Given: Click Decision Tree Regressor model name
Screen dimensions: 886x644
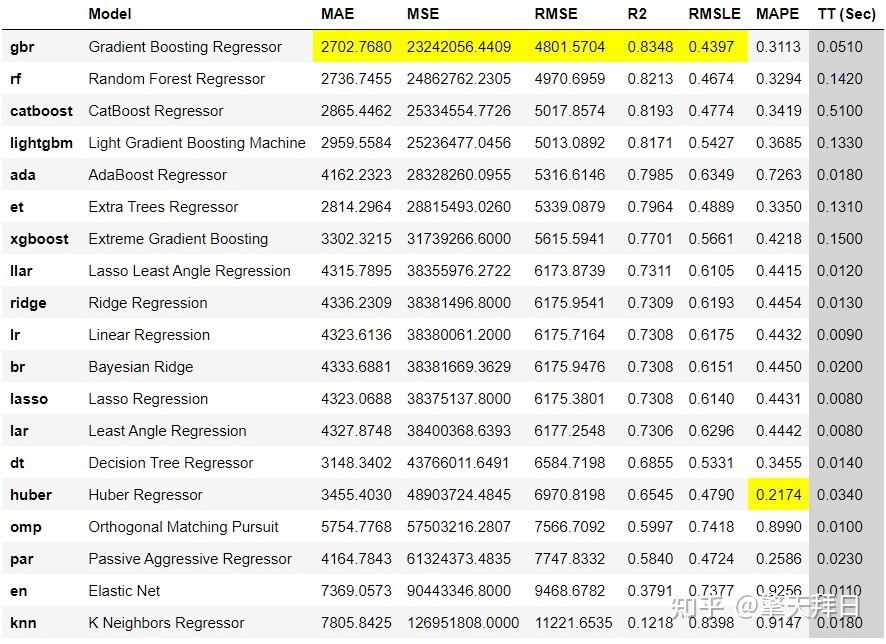Looking at the screenshot, I should pos(171,463).
